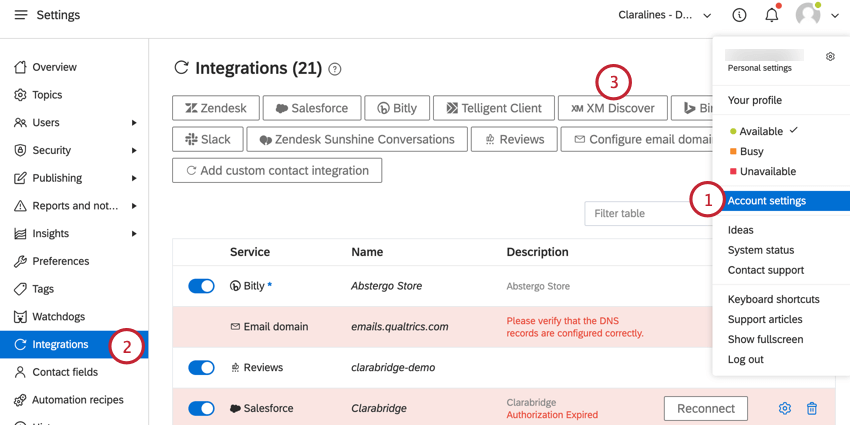This screenshot has height=425, width=850.
Task: Add Zendesk Sunshine Conversations integration
Action: point(357,139)
